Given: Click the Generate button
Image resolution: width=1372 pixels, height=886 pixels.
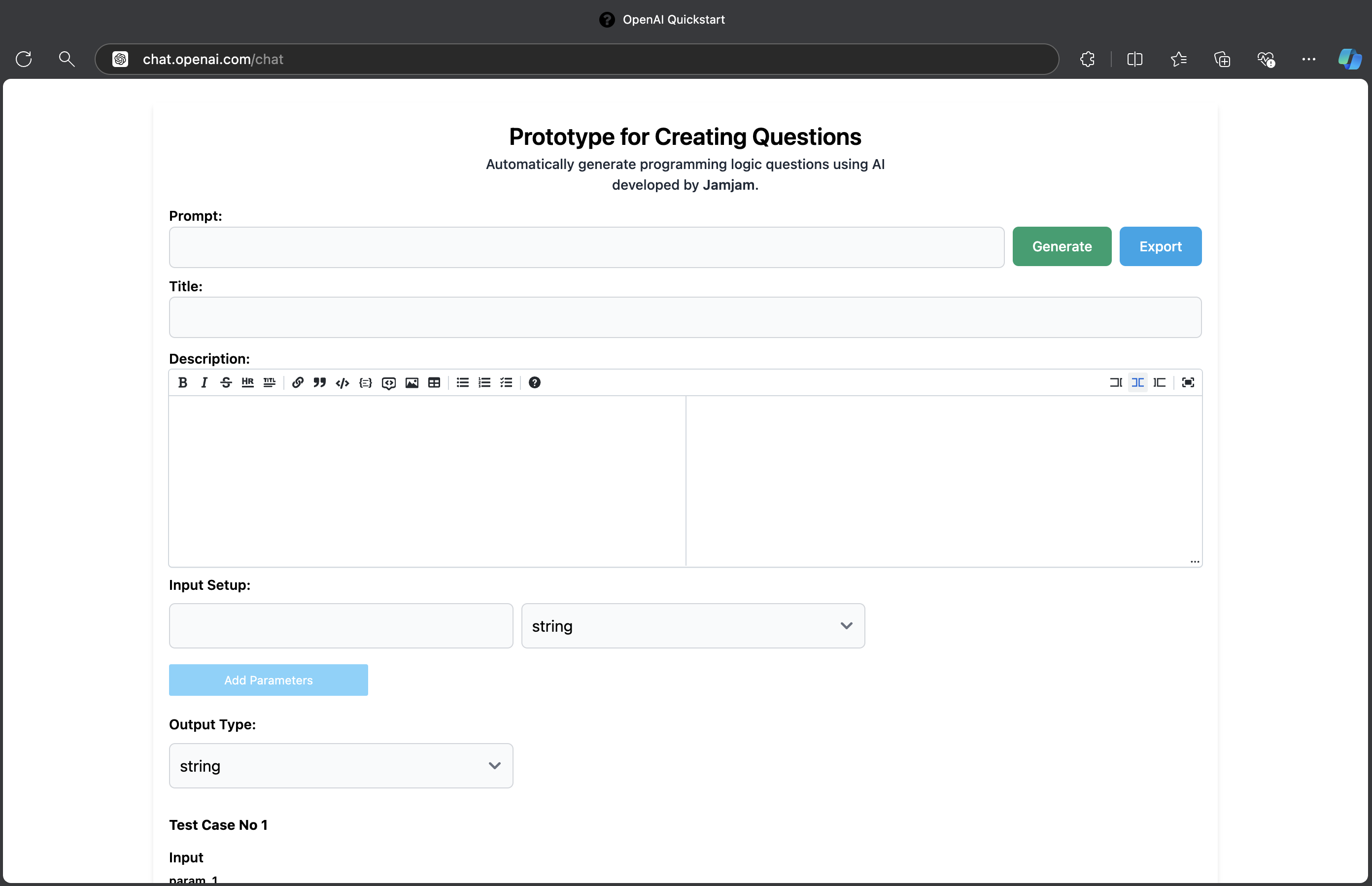Looking at the screenshot, I should click(x=1062, y=246).
